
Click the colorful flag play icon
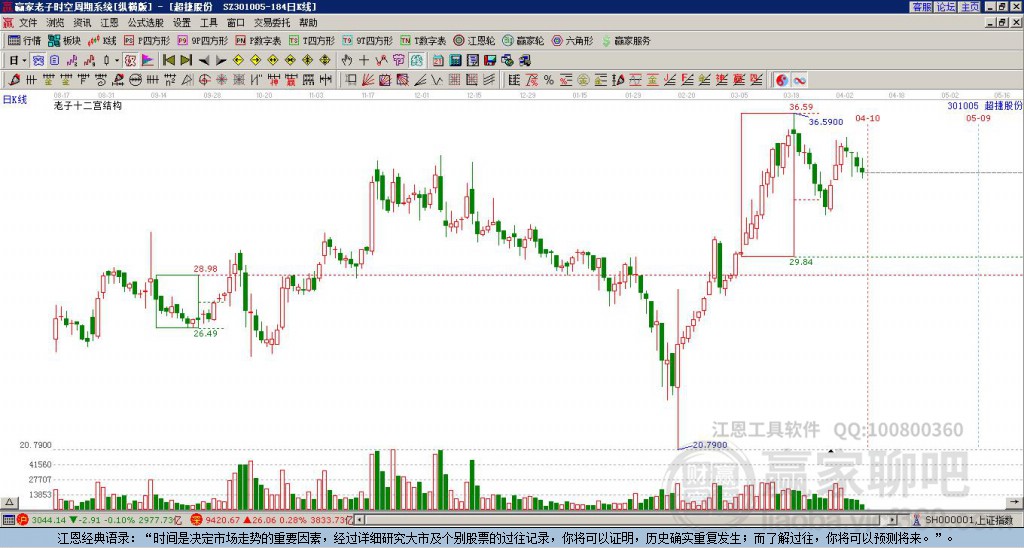(148, 61)
